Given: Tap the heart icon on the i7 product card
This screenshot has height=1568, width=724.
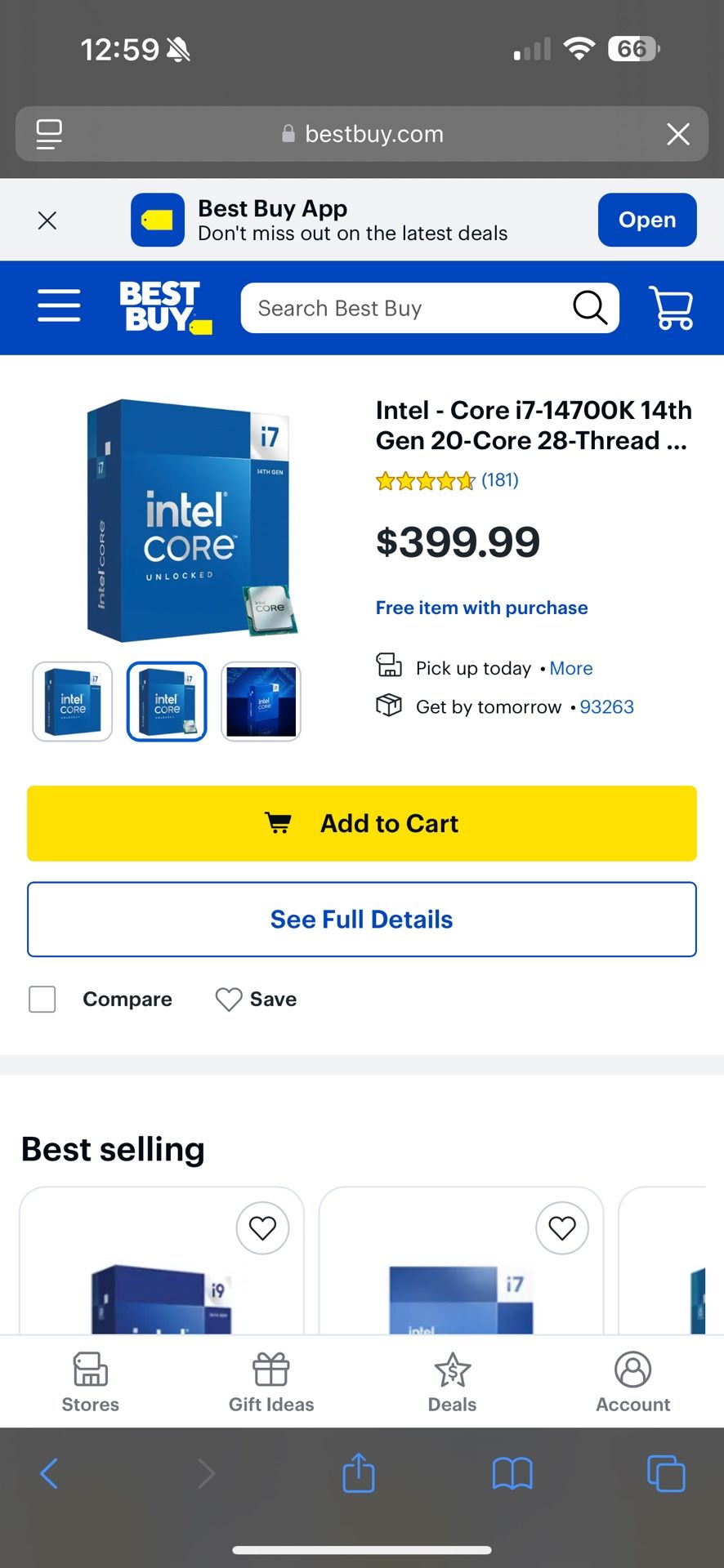Looking at the screenshot, I should click(x=561, y=1228).
